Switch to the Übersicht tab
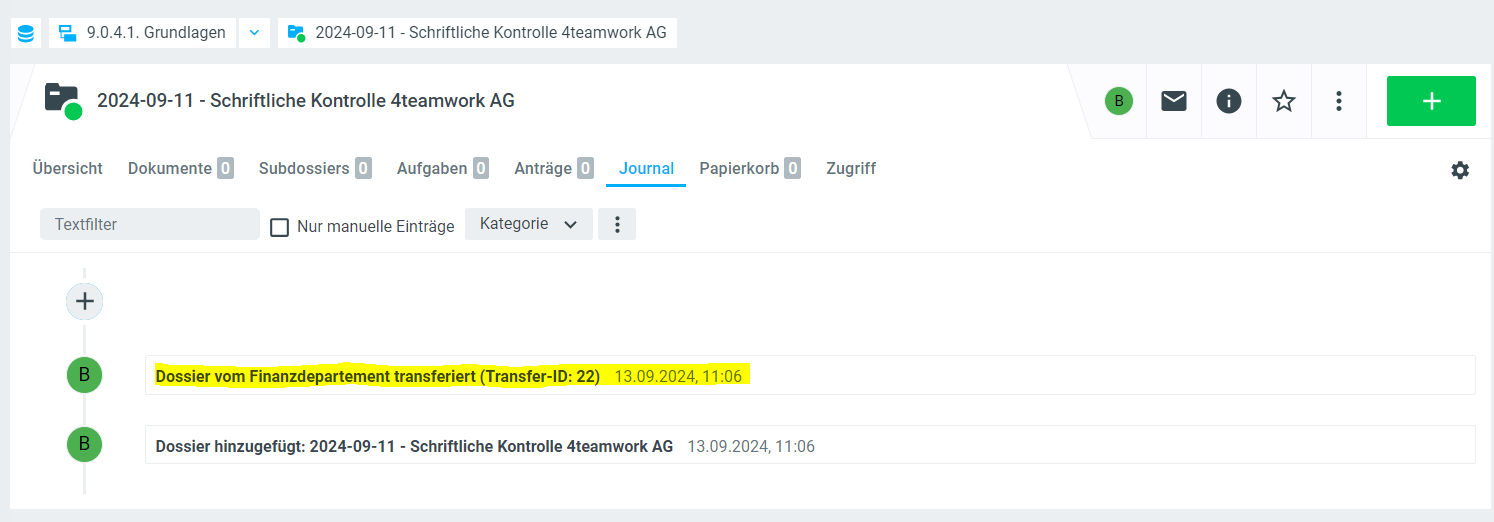Image resolution: width=1494 pixels, height=522 pixels. (x=67, y=168)
